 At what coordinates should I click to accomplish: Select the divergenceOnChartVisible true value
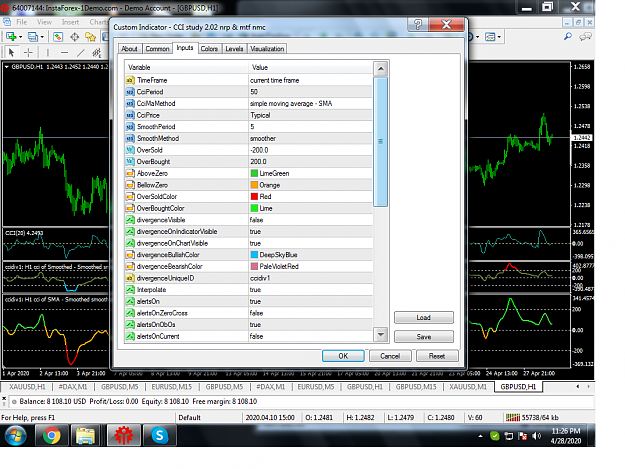click(311, 243)
